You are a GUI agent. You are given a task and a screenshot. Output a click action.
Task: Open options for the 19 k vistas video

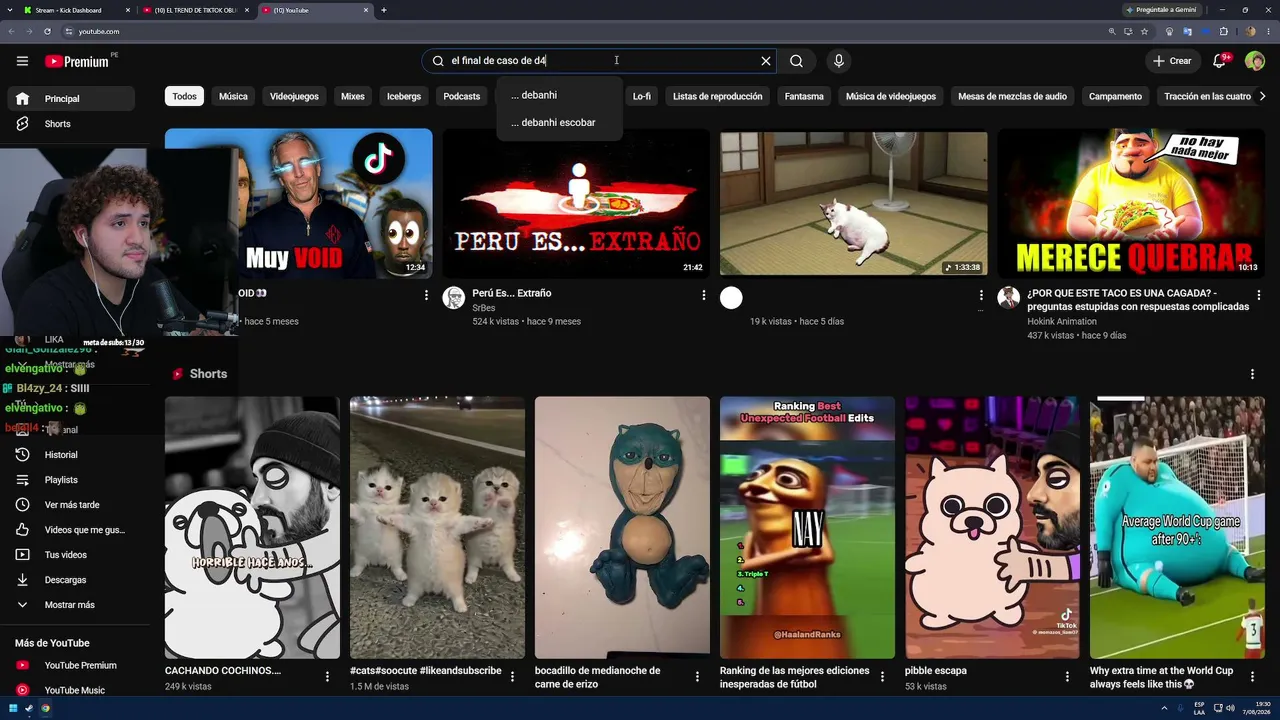981,295
